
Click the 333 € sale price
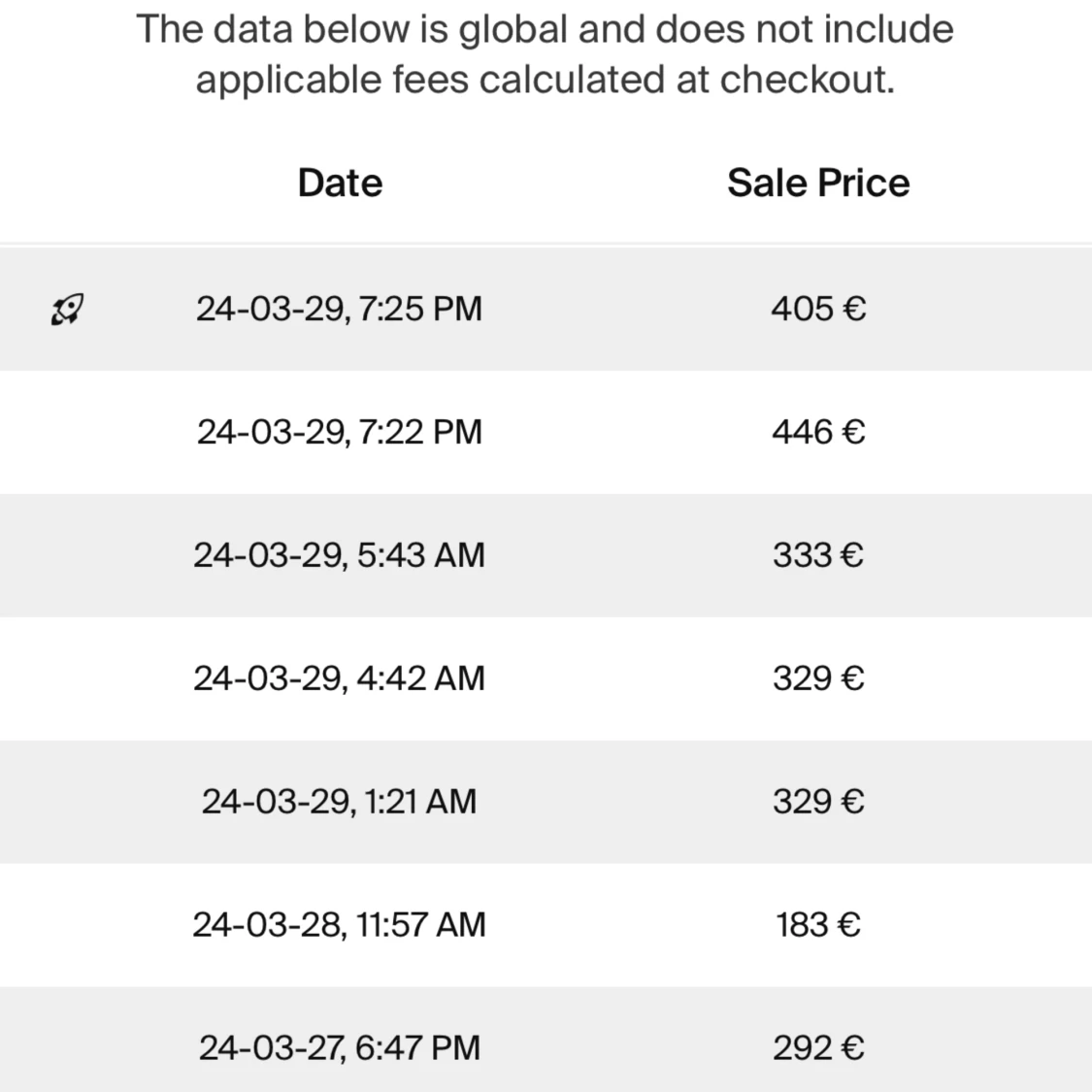pyautogui.click(x=818, y=555)
